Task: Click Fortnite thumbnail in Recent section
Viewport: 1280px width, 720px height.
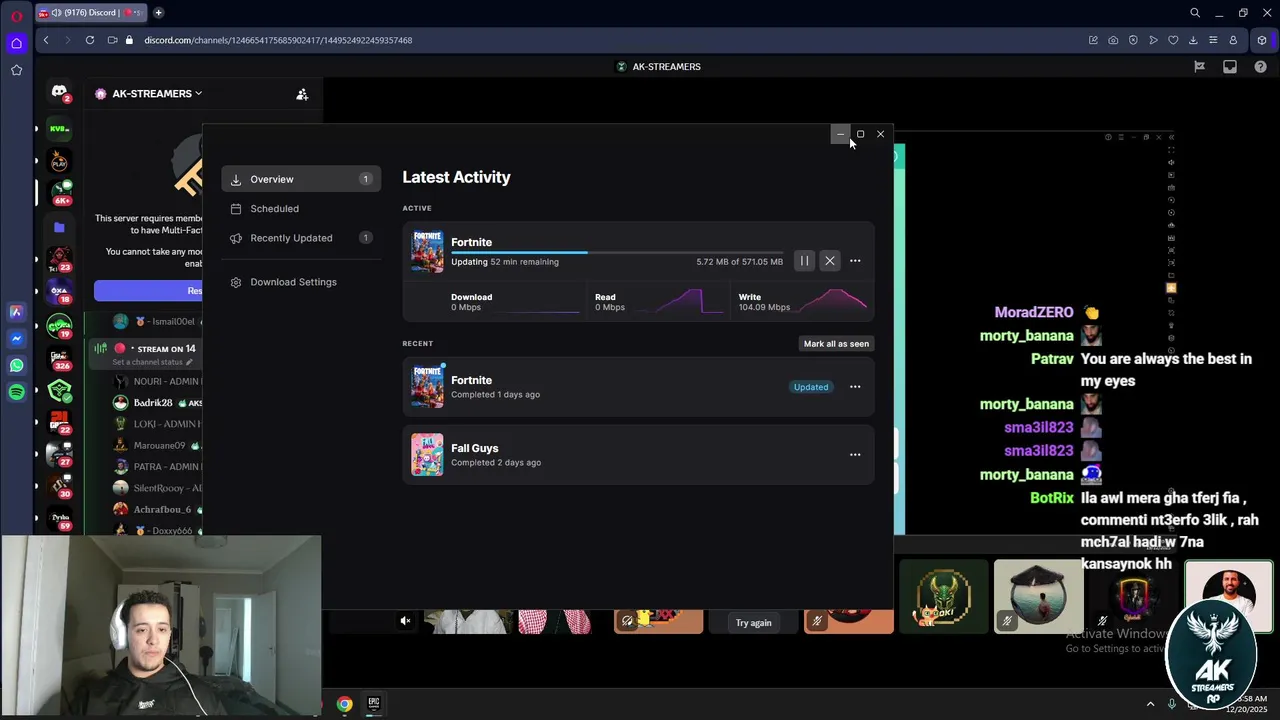Action: pyautogui.click(x=427, y=387)
